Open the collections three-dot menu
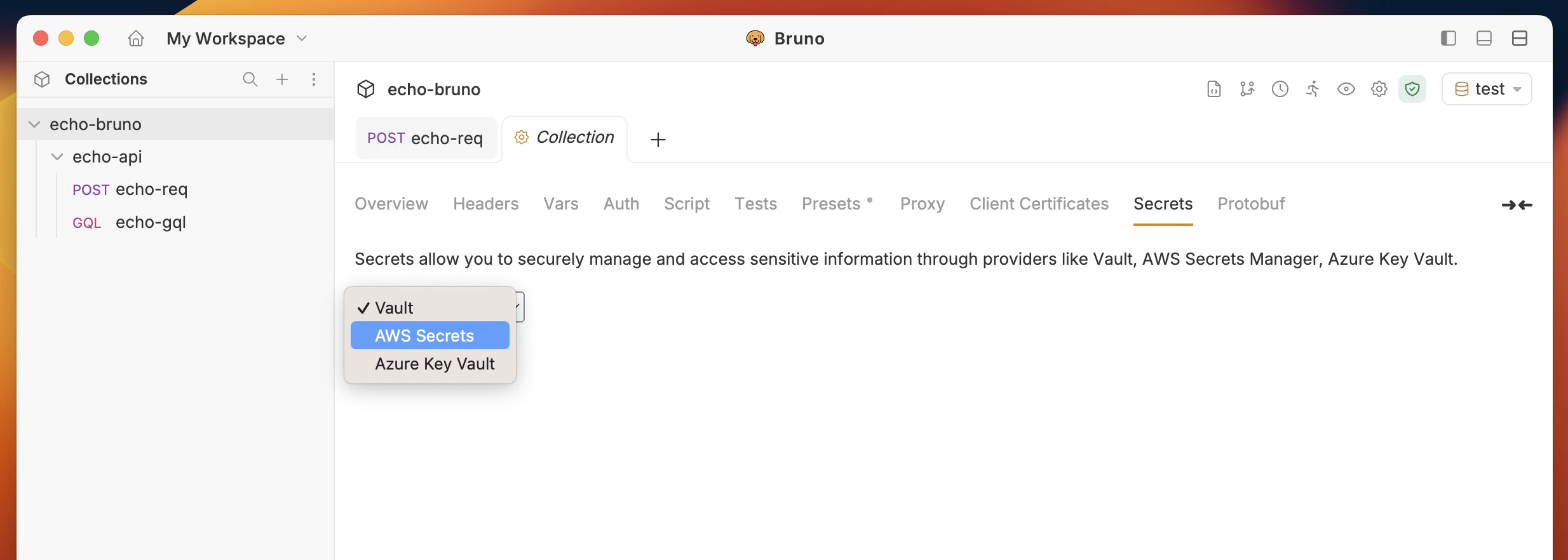Image resolution: width=1568 pixels, height=560 pixels. pos(314,79)
